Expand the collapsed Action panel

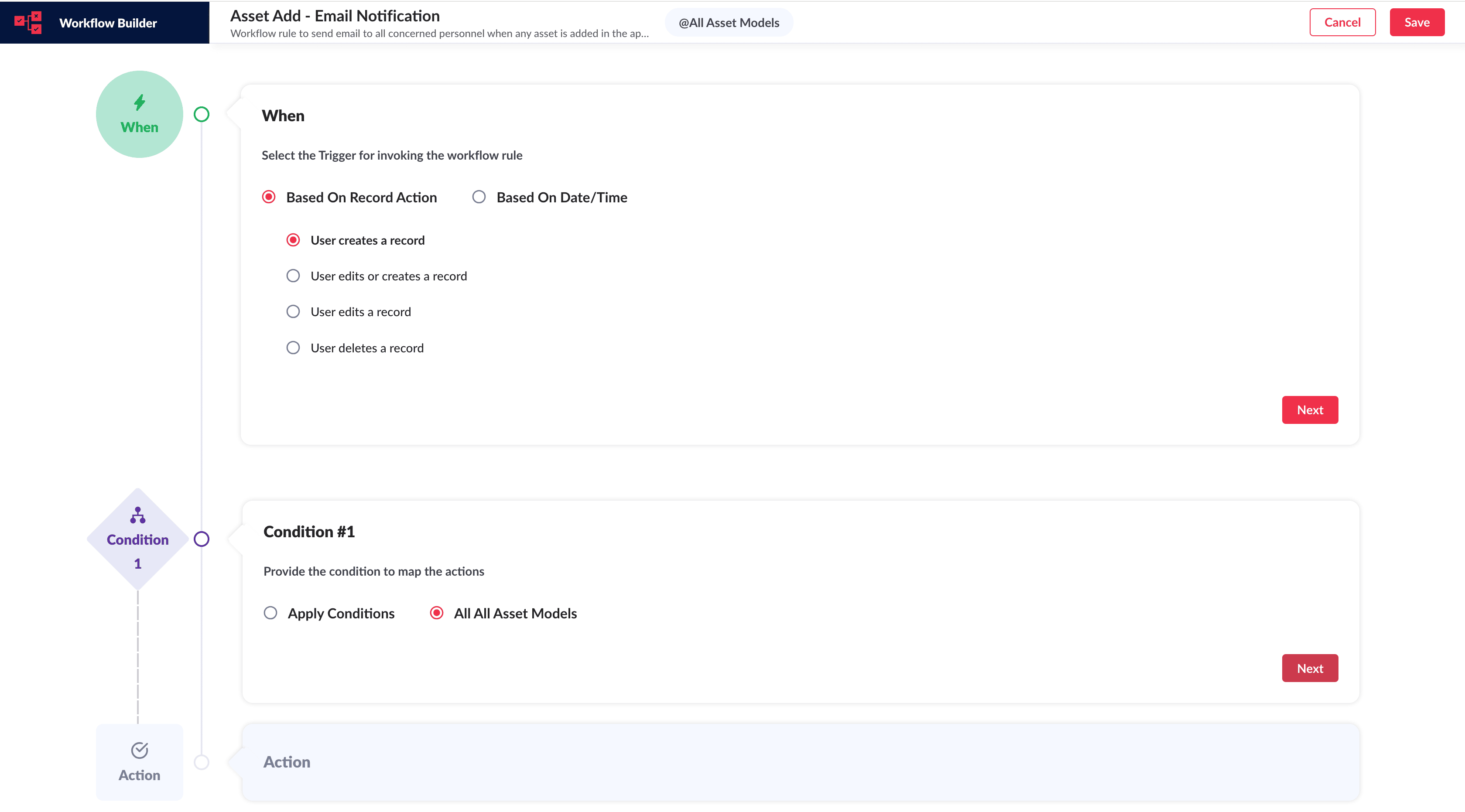pos(800,762)
